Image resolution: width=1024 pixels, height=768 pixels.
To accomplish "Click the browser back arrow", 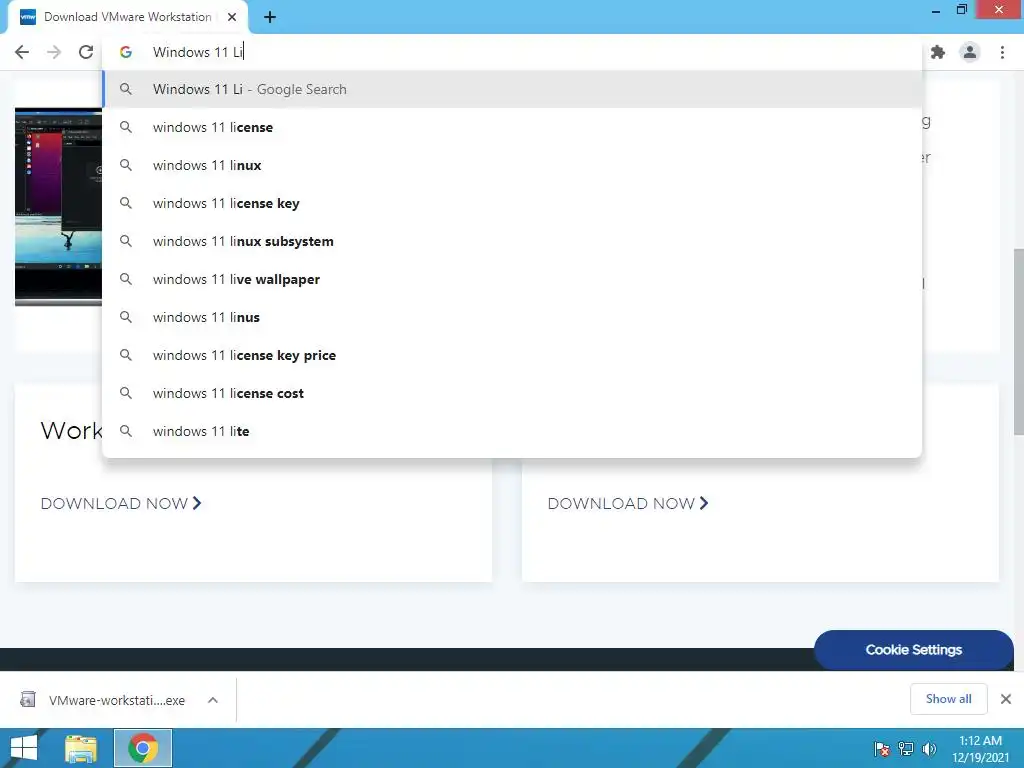I will pyautogui.click(x=22, y=52).
